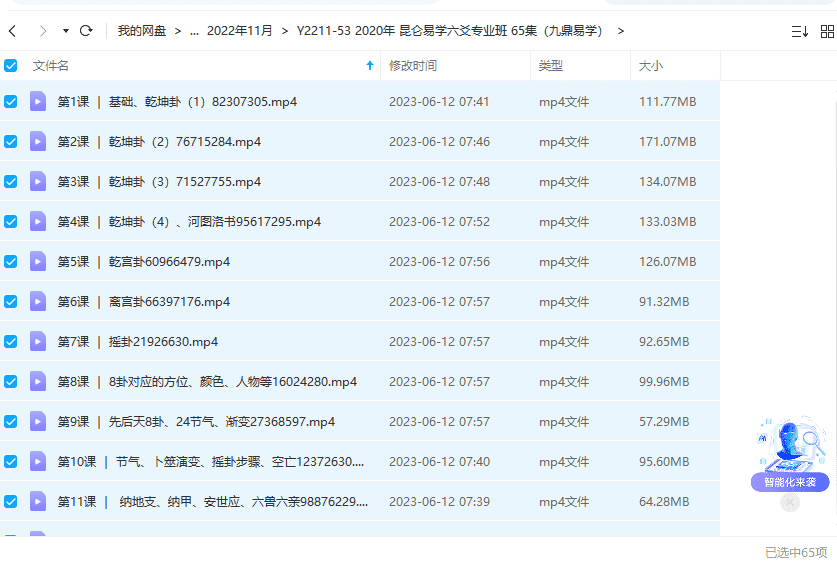Image resolution: width=837 pixels, height=570 pixels.
Task: Click the 文件名 sort arrow indicator
Action: tap(369, 66)
